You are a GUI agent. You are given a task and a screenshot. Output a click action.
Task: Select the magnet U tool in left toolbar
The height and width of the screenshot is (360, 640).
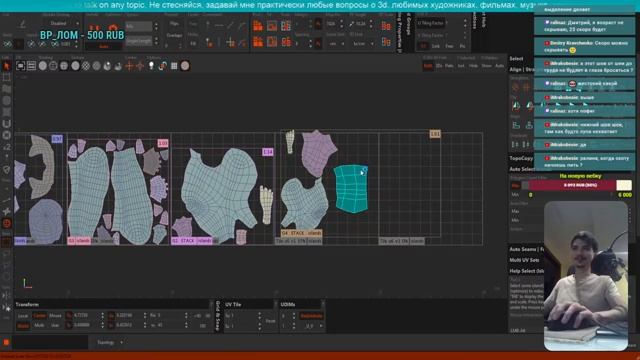tap(7, 124)
